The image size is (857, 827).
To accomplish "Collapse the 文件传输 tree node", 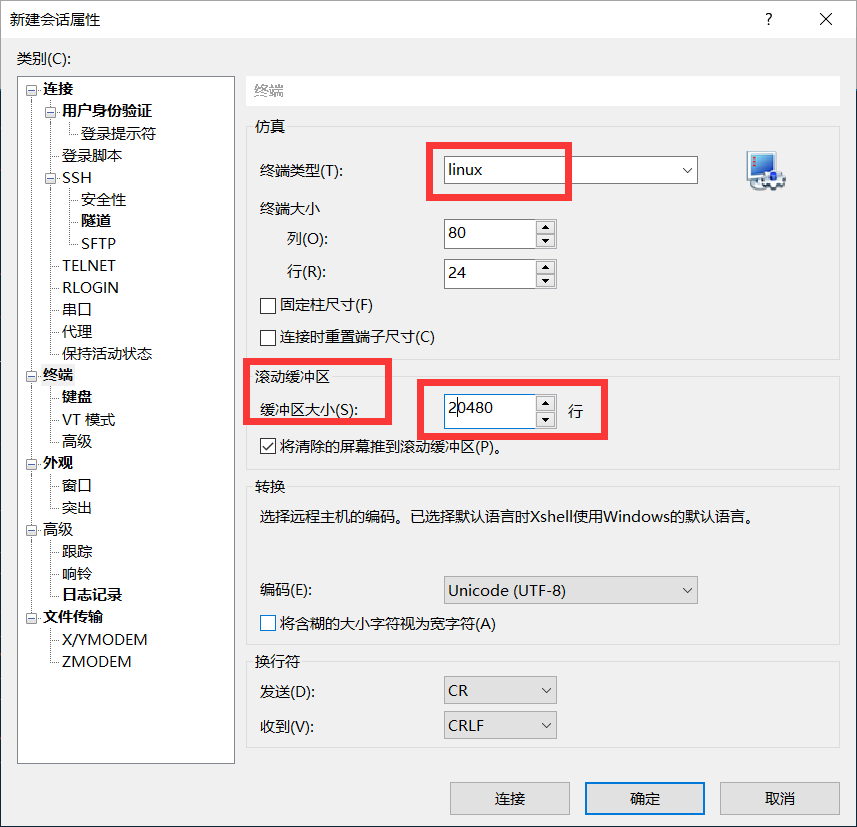I will click(31, 618).
